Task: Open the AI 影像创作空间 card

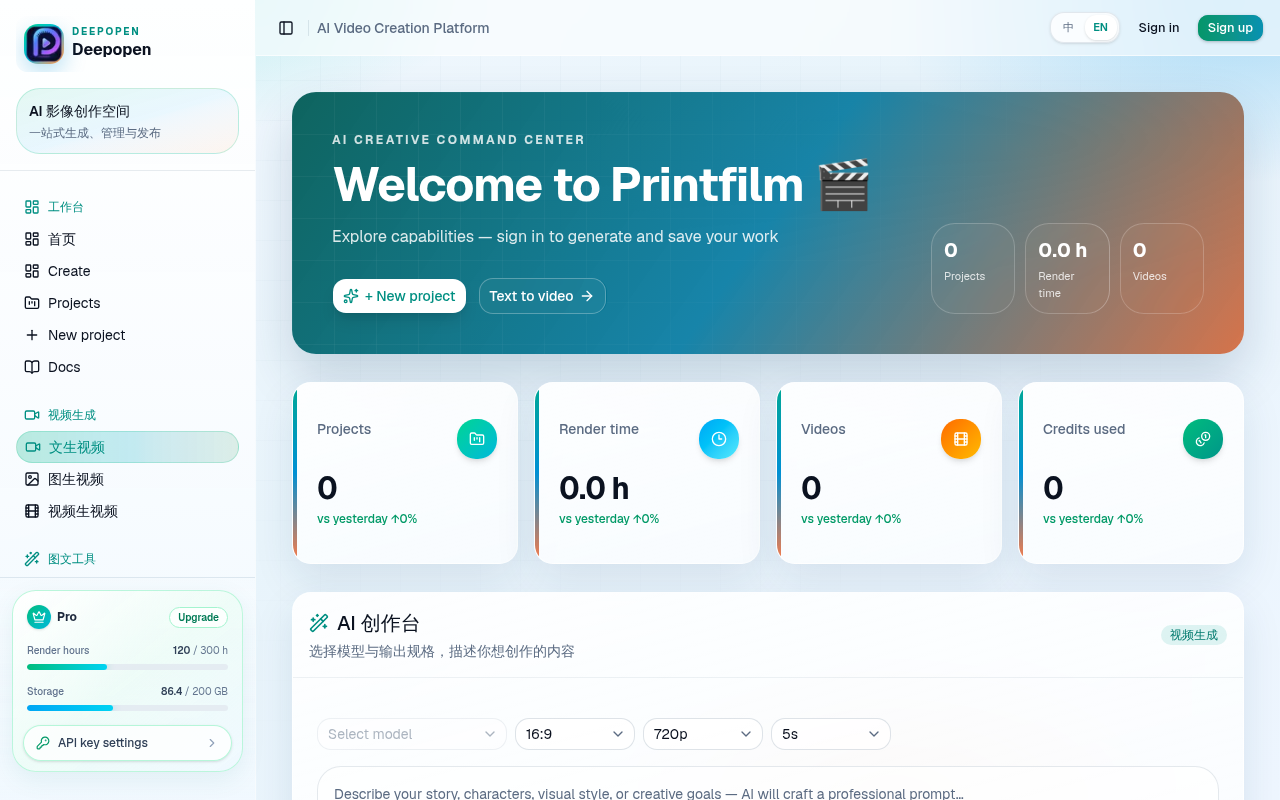Action: tap(127, 121)
